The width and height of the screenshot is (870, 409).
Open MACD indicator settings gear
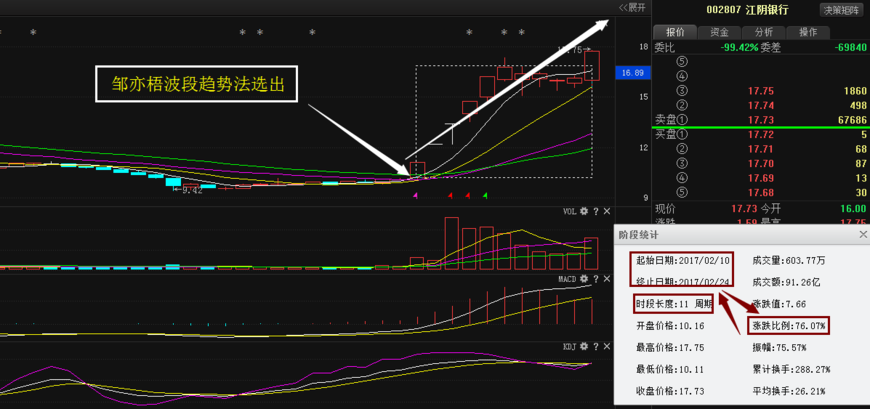tap(583, 279)
